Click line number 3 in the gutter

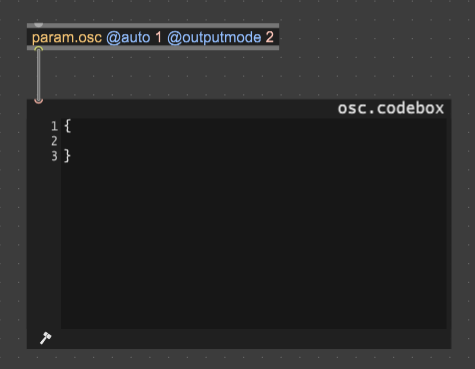click(54, 156)
